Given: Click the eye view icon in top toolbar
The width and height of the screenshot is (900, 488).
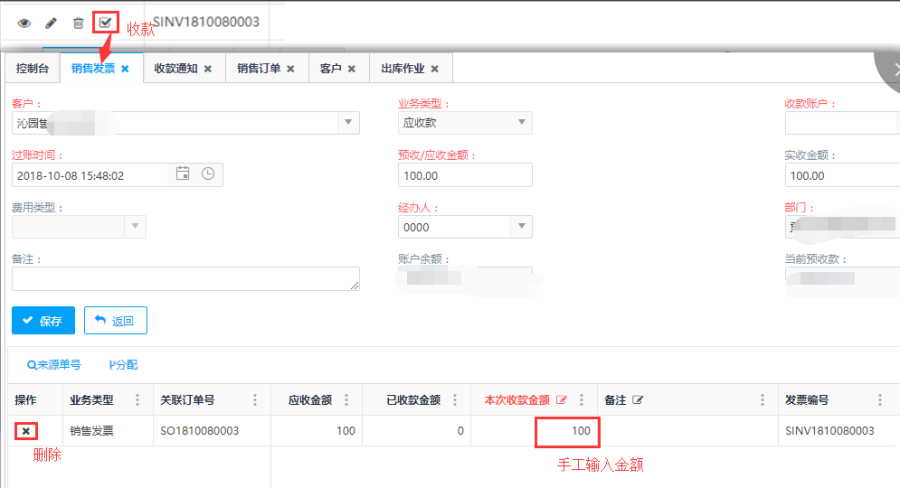Looking at the screenshot, I should 24,22.
